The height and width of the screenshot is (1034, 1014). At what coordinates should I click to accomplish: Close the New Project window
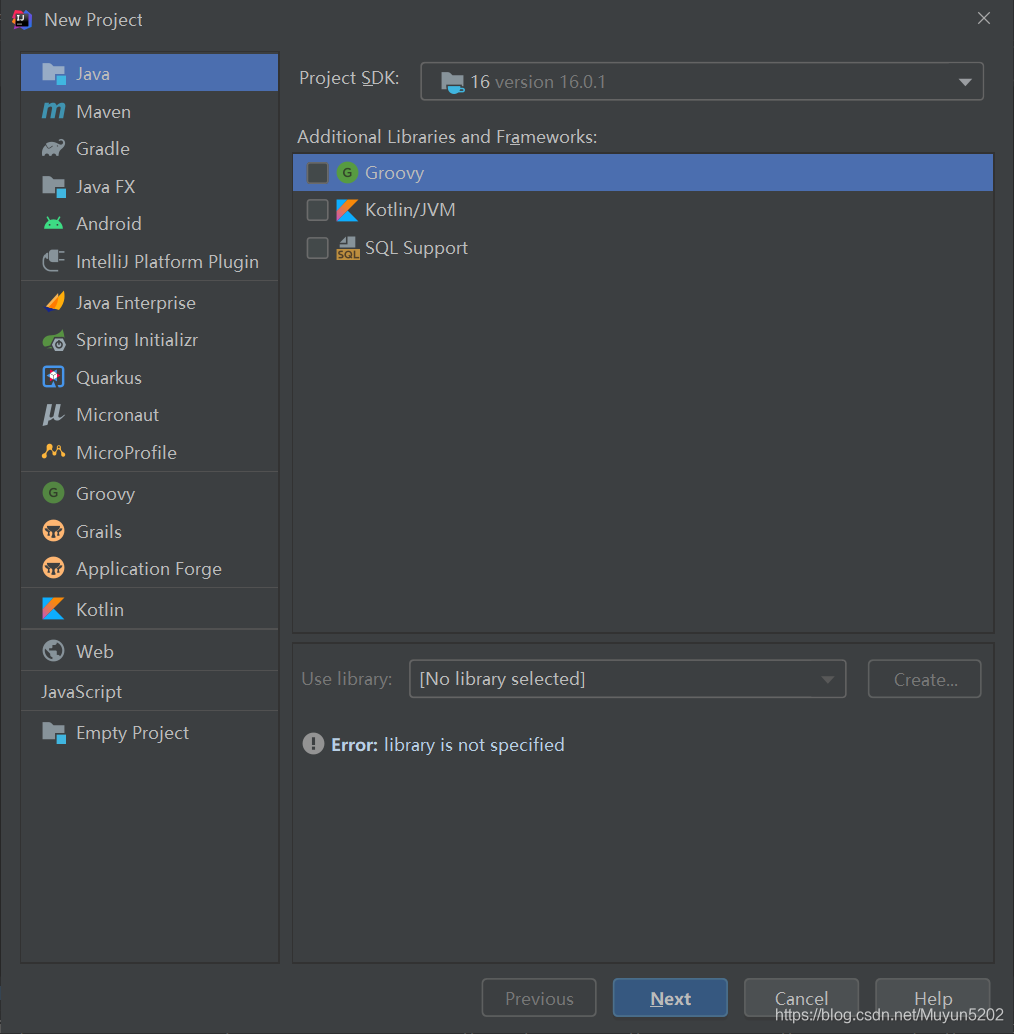point(984,18)
